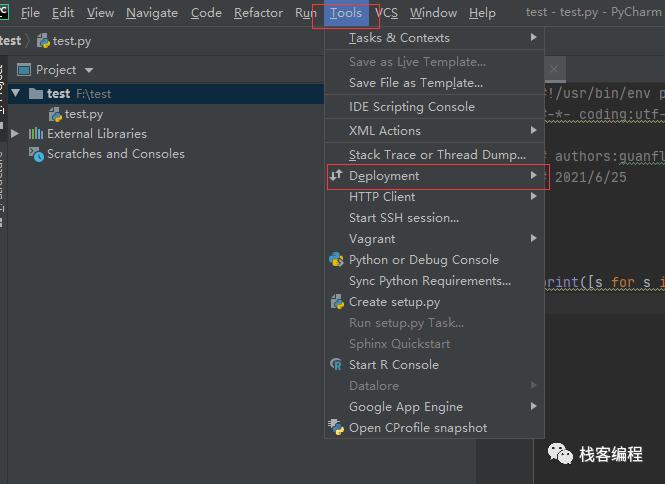665x484 pixels.
Task: Click the 2021/6/25 date in editor
Action: click(x=590, y=177)
